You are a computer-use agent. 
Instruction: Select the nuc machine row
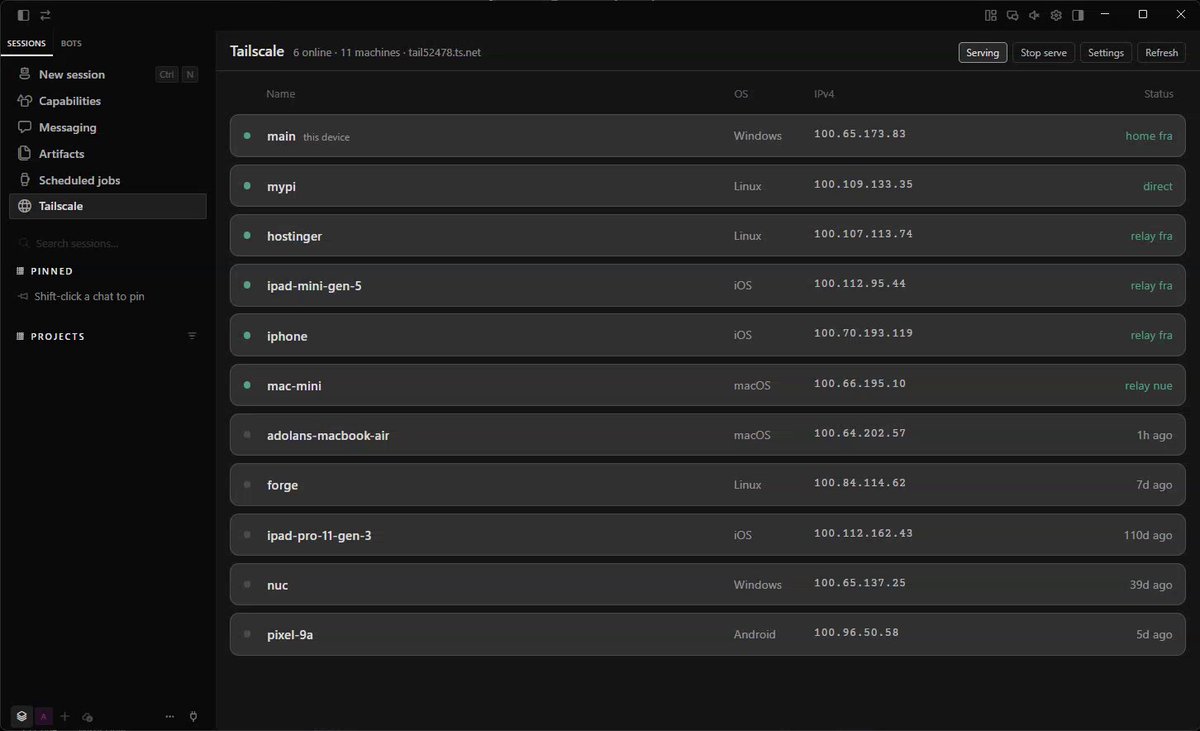[708, 584]
